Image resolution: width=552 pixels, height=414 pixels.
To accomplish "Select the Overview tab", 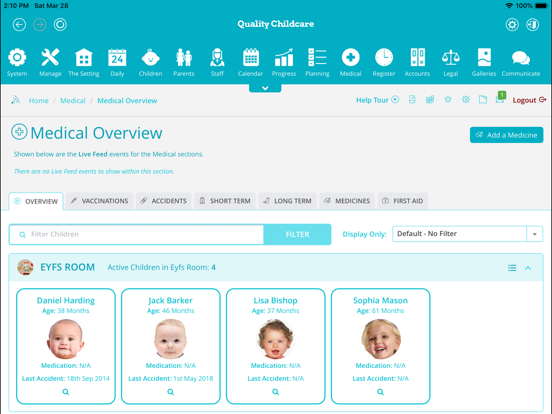I will (36, 201).
